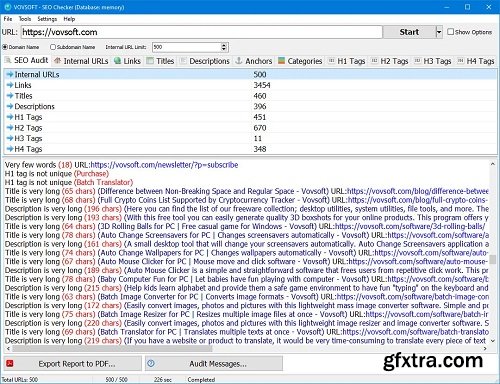Click Export Report to PDF button

(x=73, y=364)
